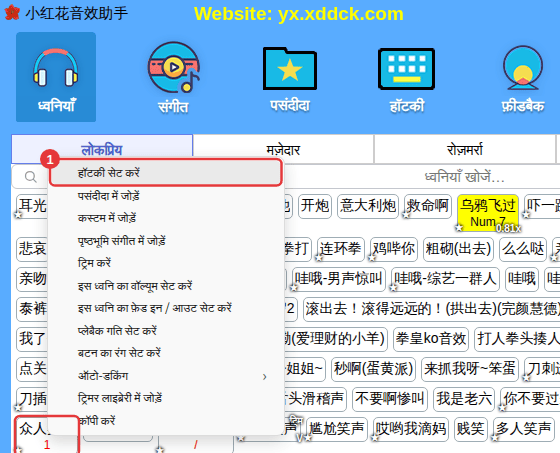This screenshot has width=560, height=453.
Task: Click the red flower app logo
Action: point(12,13)
